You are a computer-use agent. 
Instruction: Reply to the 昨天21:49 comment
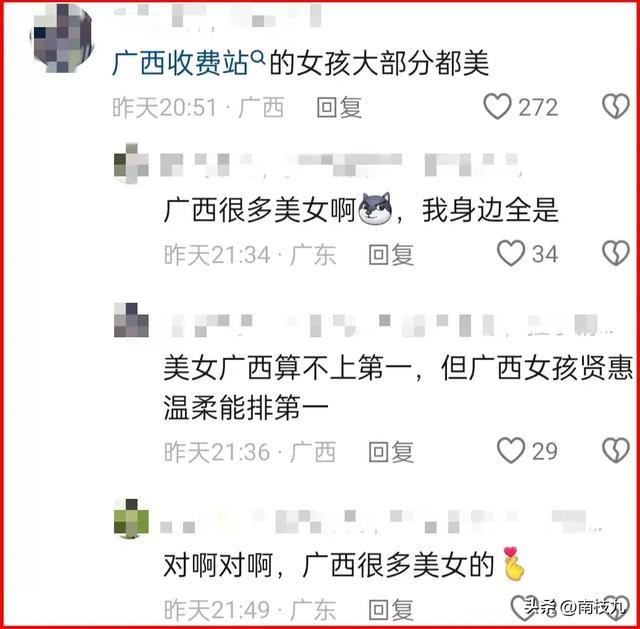pos(391,610)
